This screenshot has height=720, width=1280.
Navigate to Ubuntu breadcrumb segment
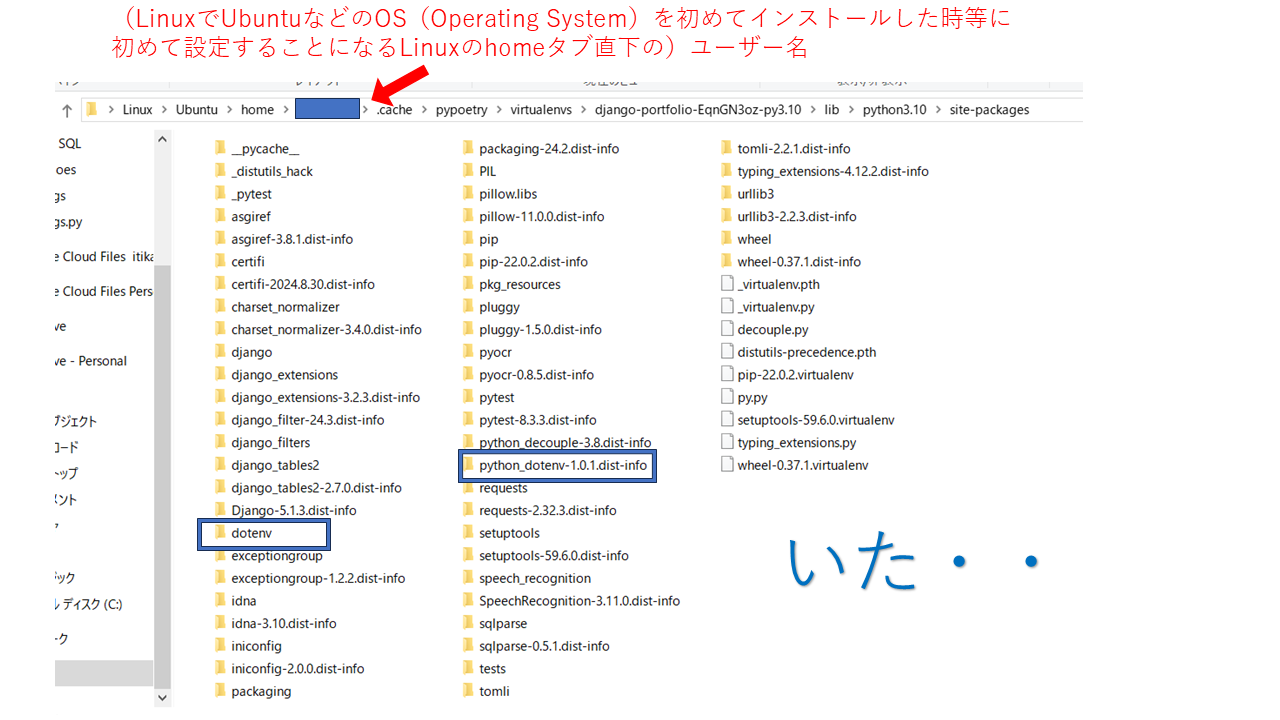[197, 110]
